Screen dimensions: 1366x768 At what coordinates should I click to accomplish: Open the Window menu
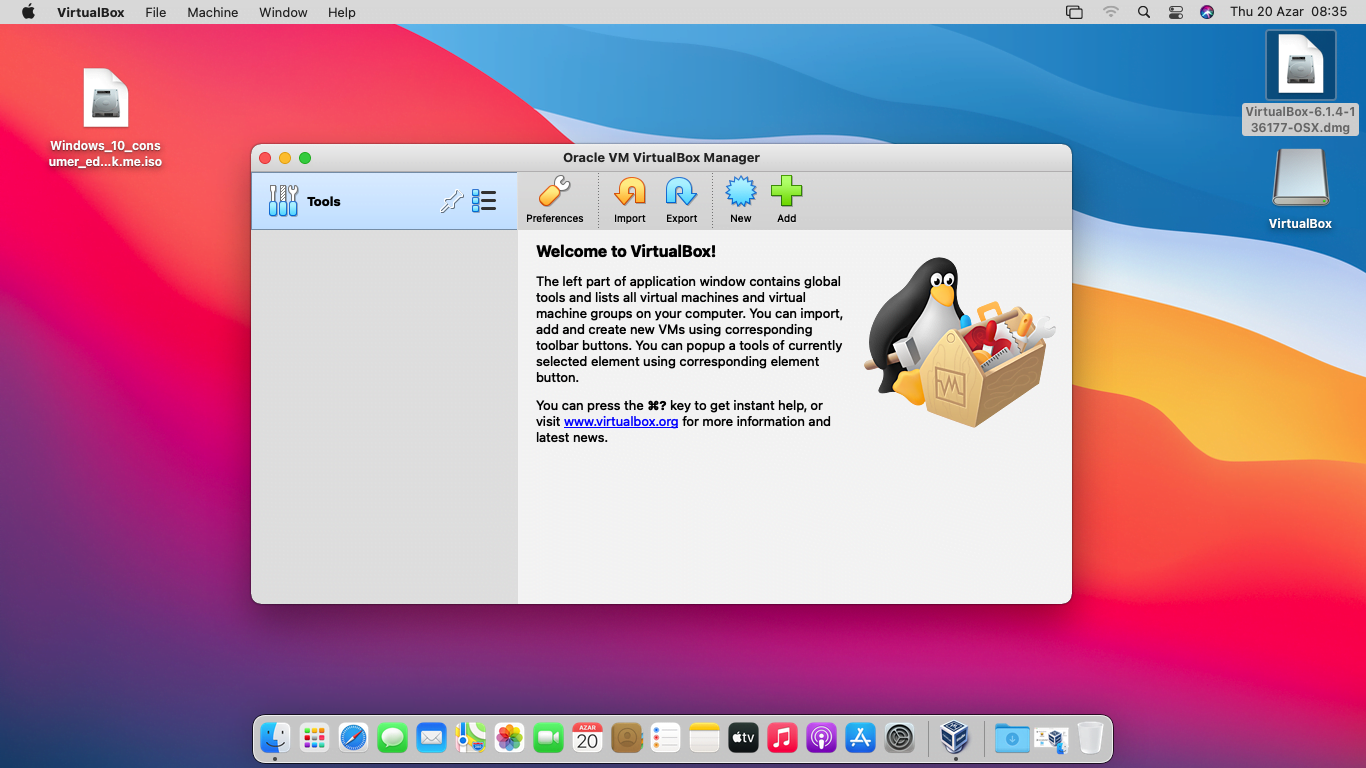tap(283, 12)
